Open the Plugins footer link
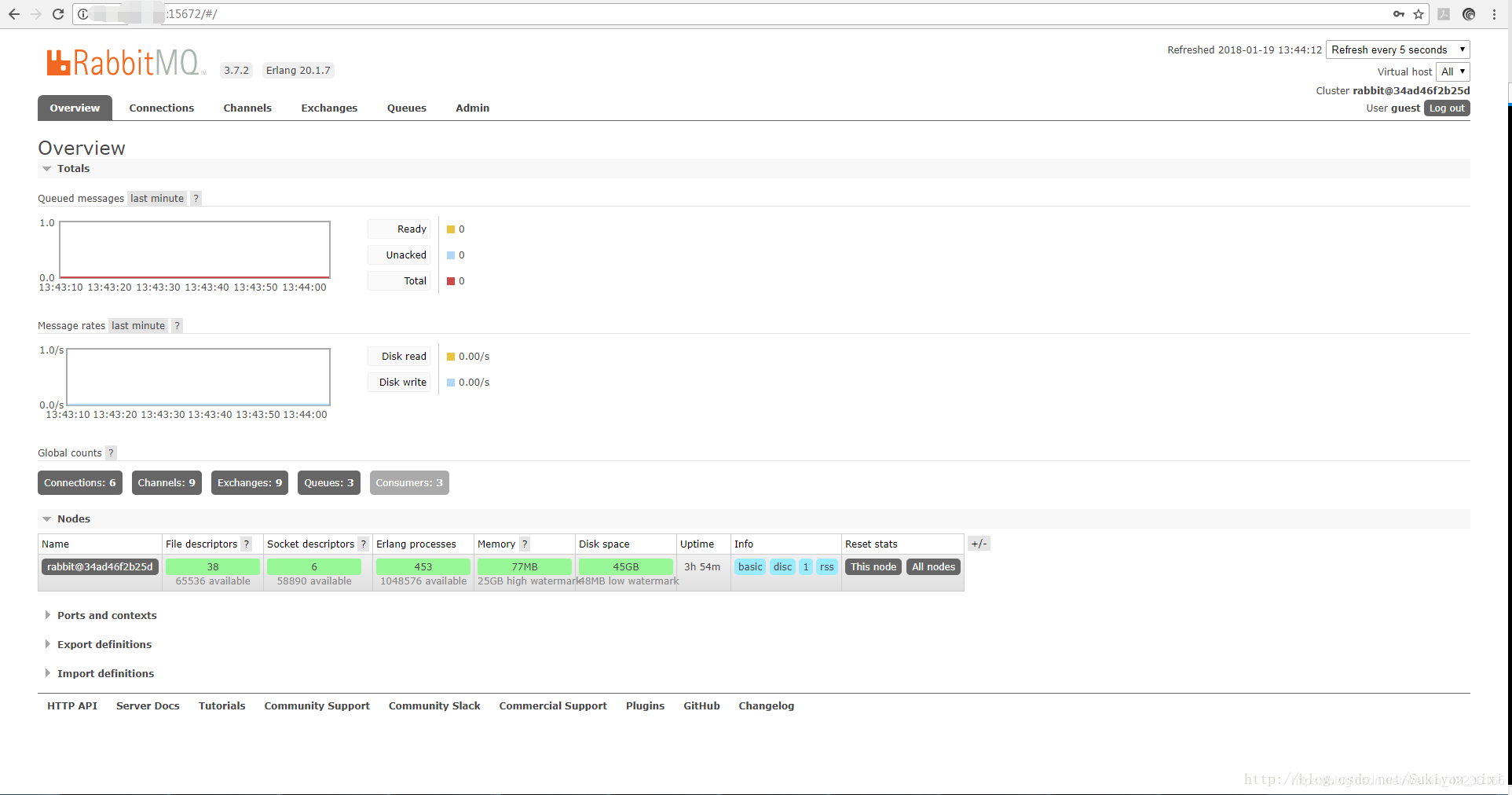Screen dimensions: 1512x795 coord(646,706)
